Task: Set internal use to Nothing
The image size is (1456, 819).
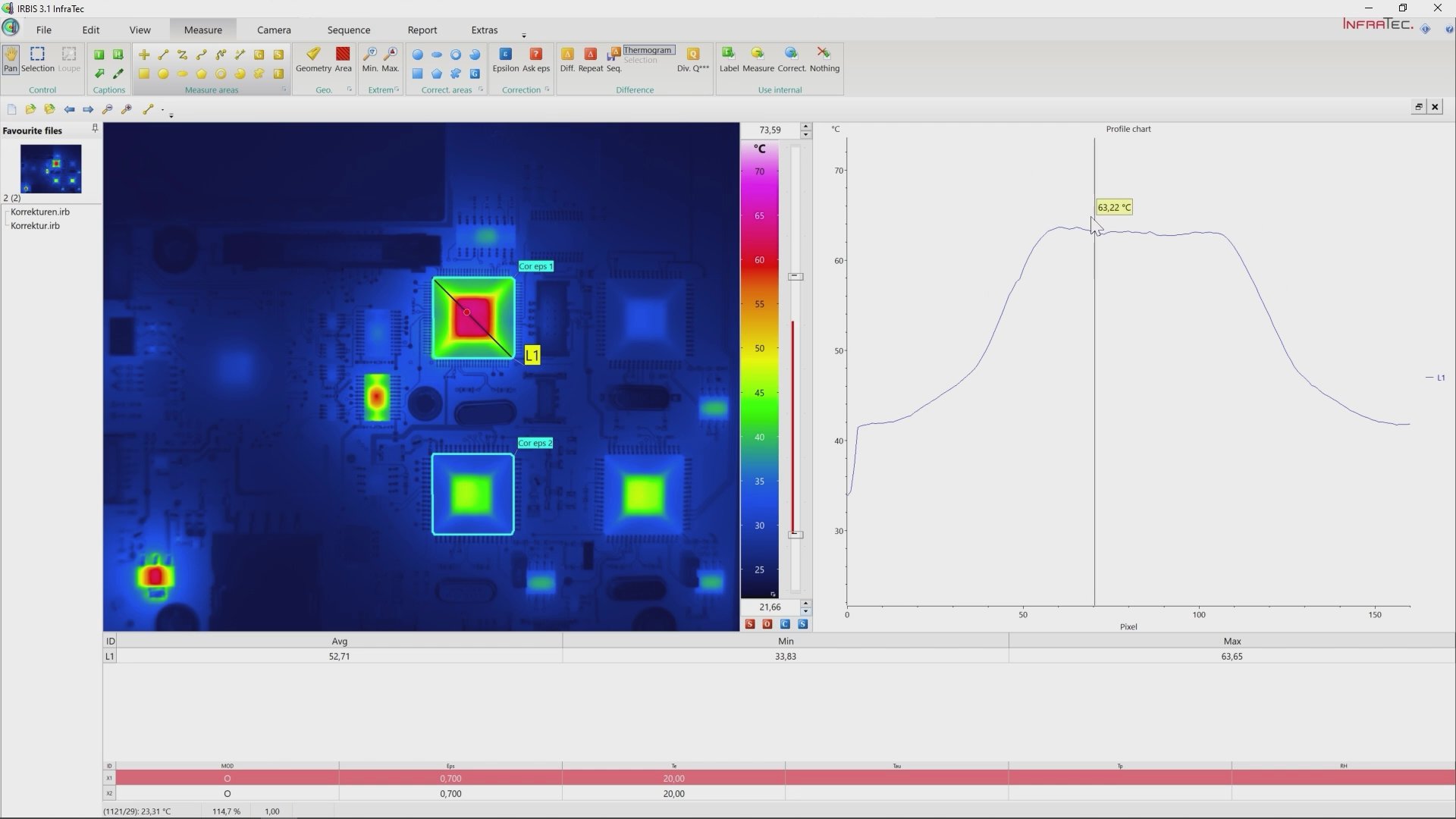Action: (824, 59)
